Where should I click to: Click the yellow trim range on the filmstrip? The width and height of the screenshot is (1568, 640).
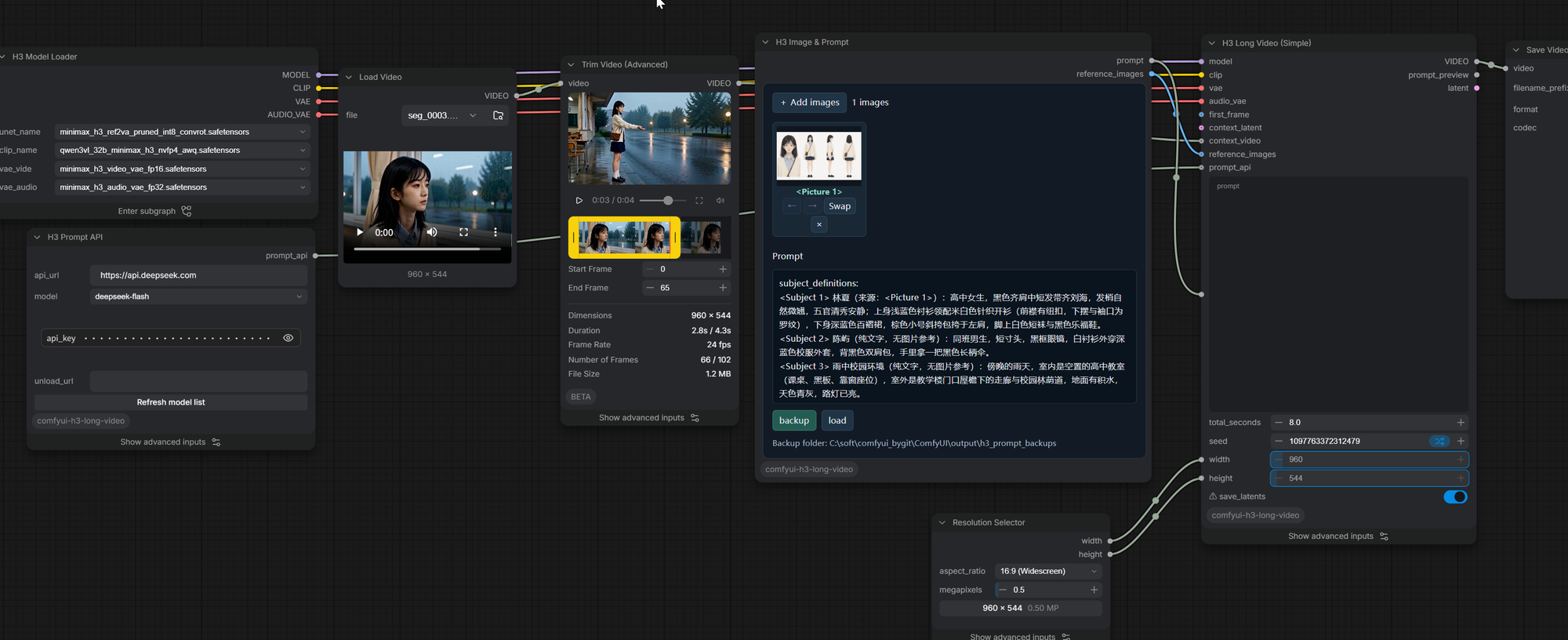coord(624,237)
